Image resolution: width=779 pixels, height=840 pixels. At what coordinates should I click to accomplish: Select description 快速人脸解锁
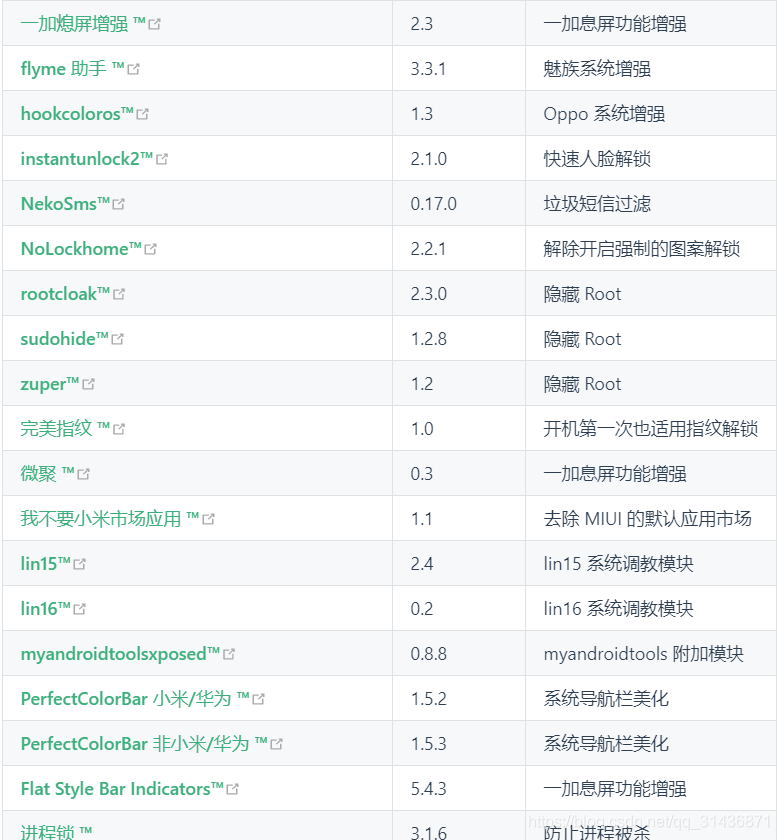597,159
